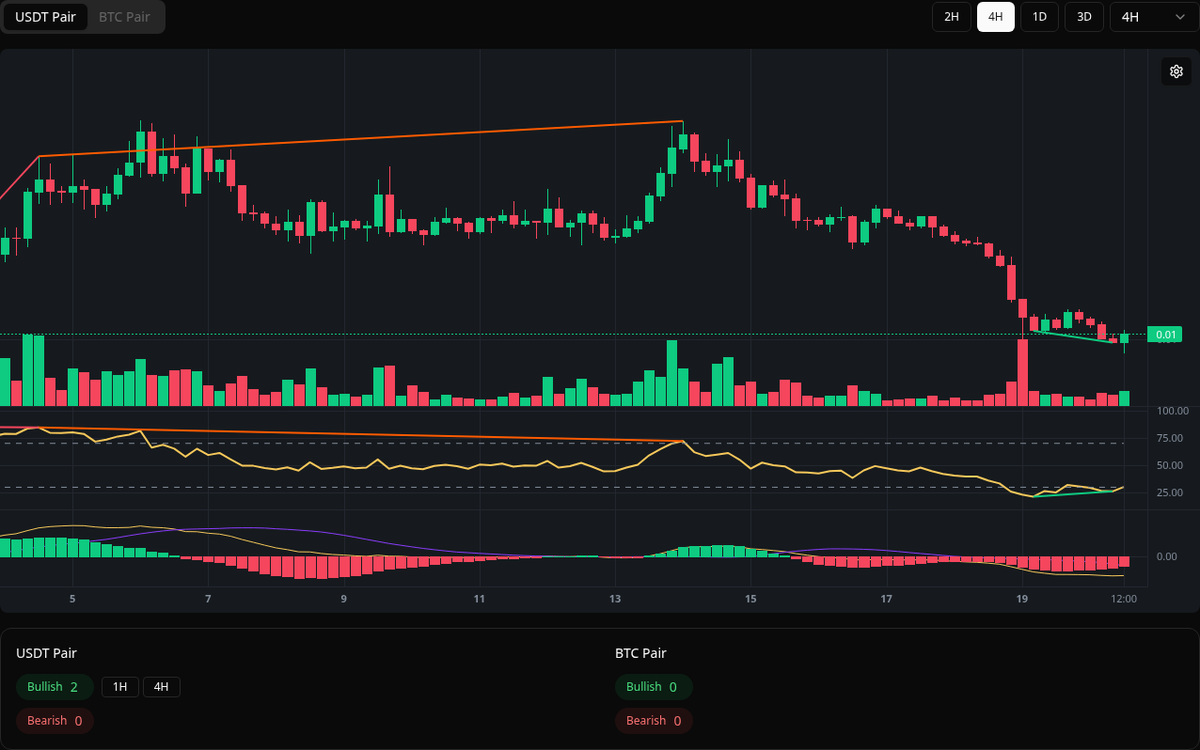Activate the USDT Pair tab
Image resolution: width=1200 pixels, height=750 pixels.
point(45,17)
